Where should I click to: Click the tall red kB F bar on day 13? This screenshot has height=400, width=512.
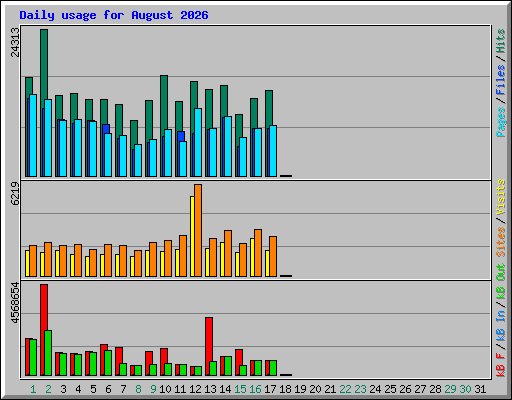click(209, 339)
